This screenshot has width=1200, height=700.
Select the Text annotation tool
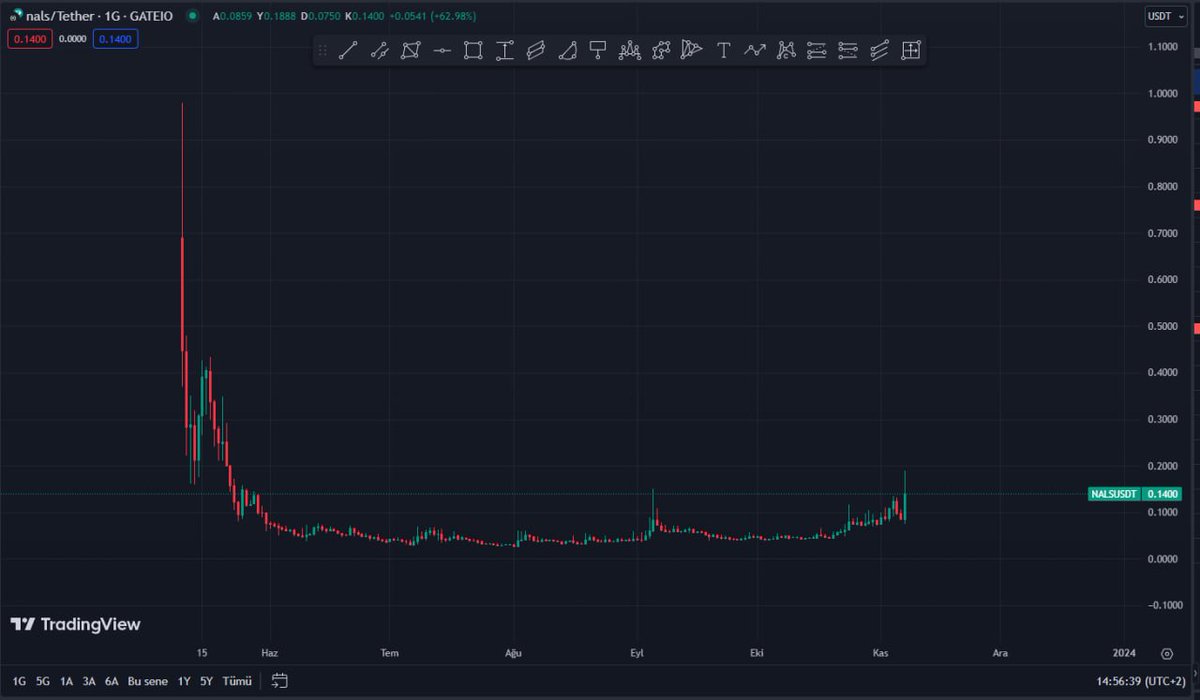724,50
